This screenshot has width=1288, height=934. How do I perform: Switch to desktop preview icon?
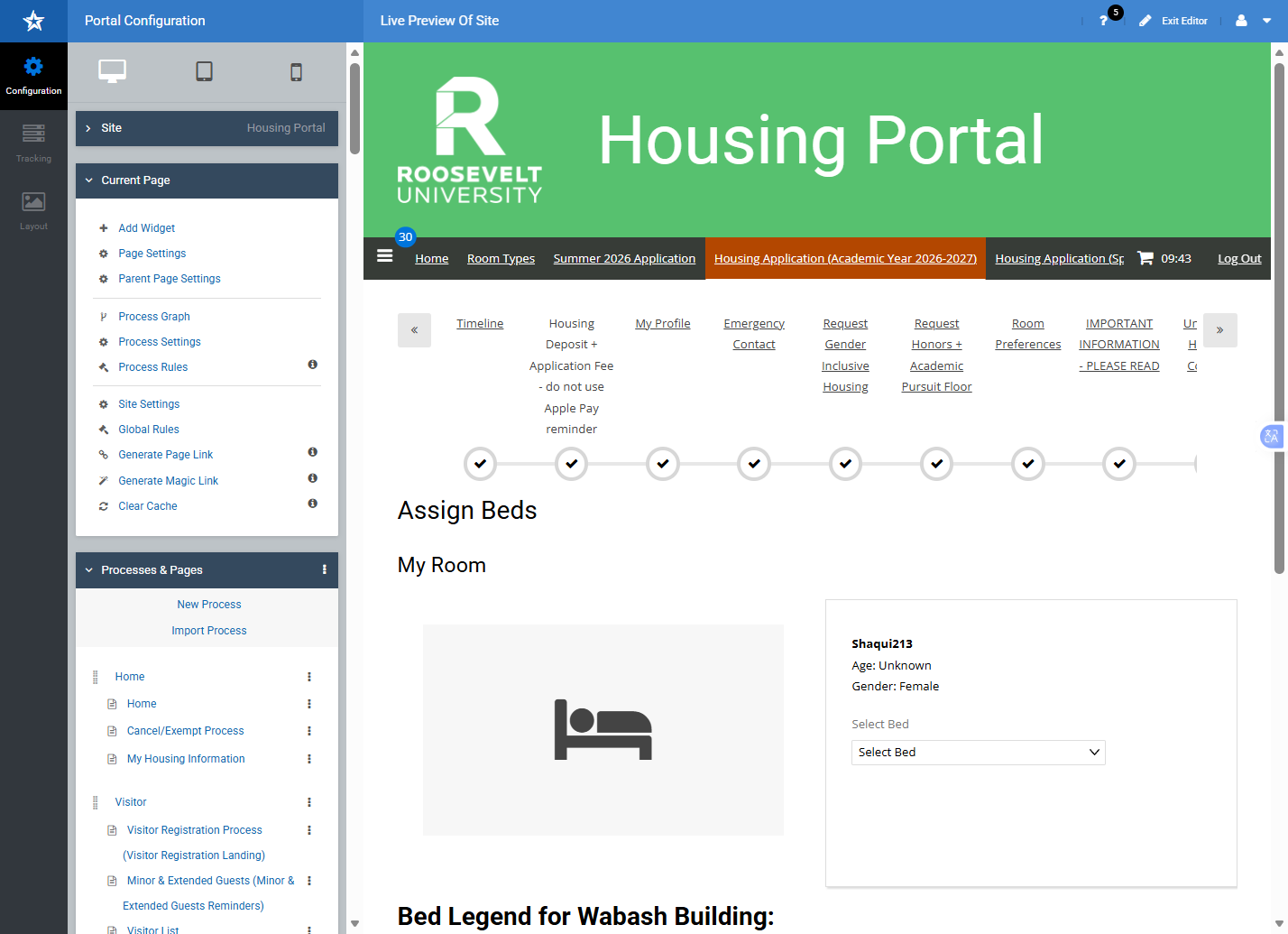click(112, 71)
